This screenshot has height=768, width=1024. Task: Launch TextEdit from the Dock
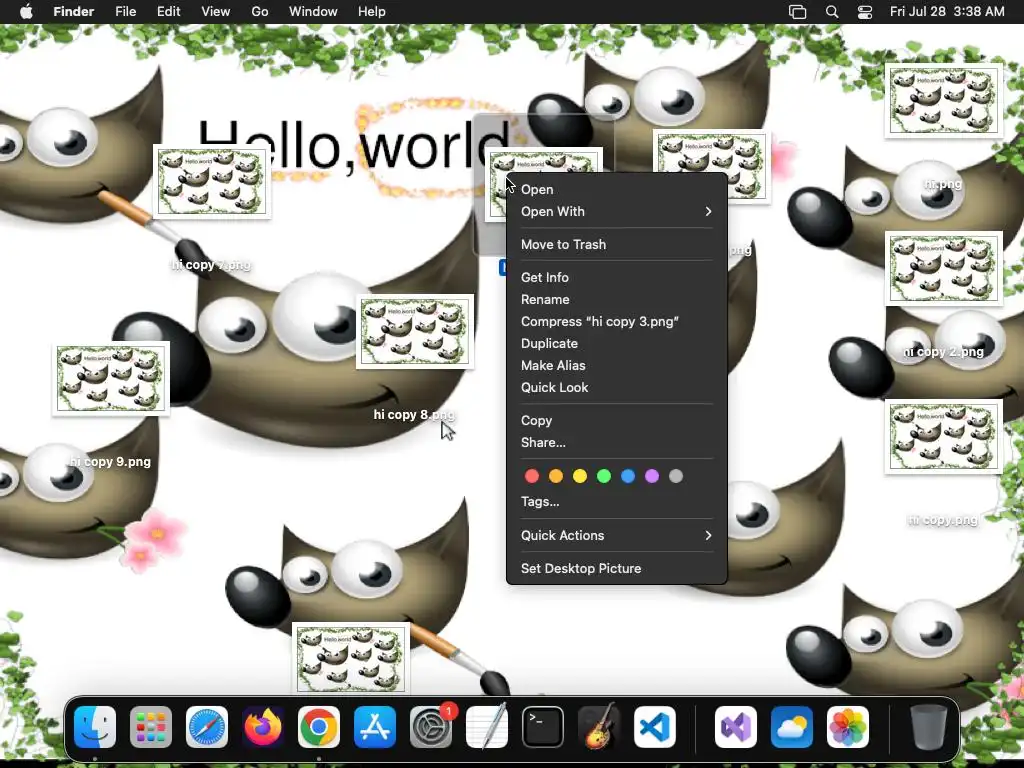pos(487,727)
